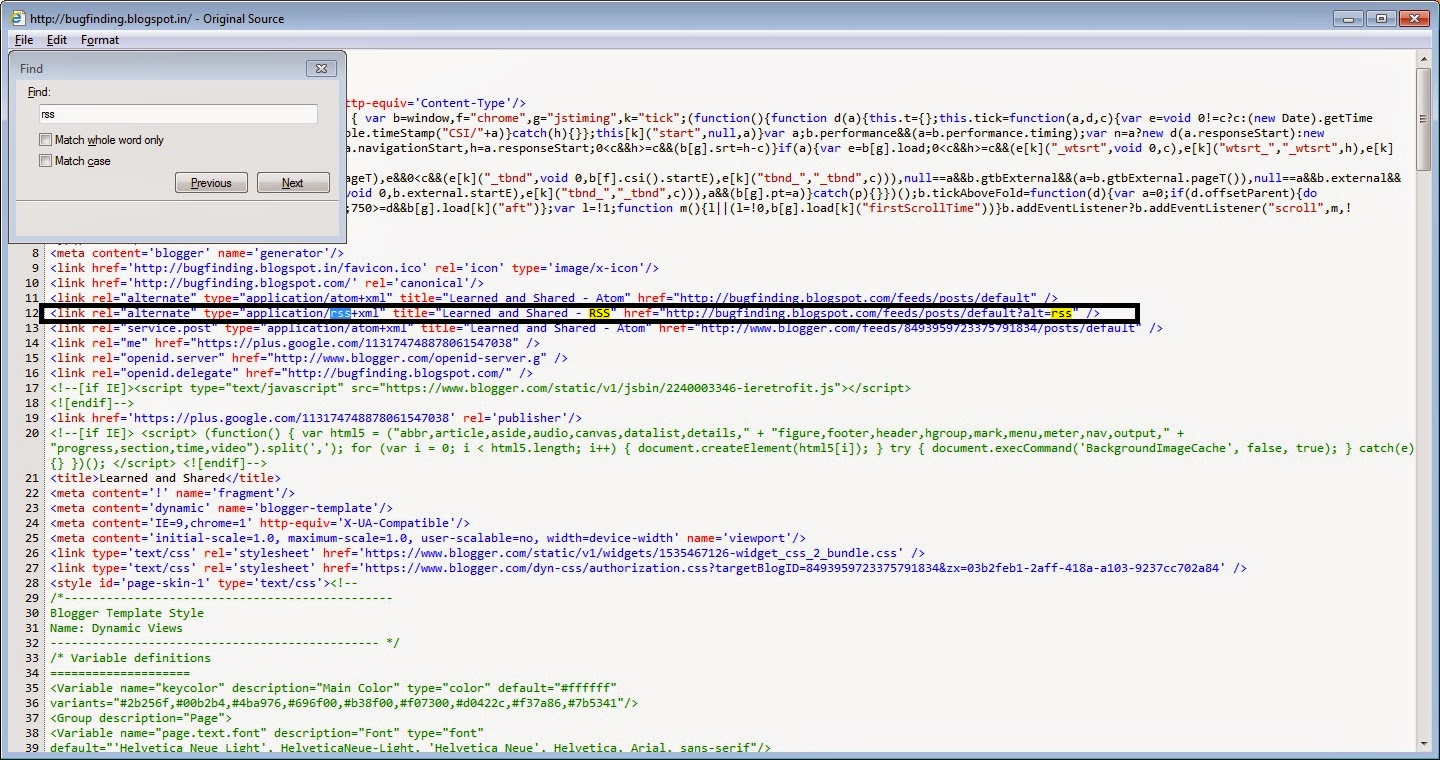Maximize the Original Source window

[1381, 18]
